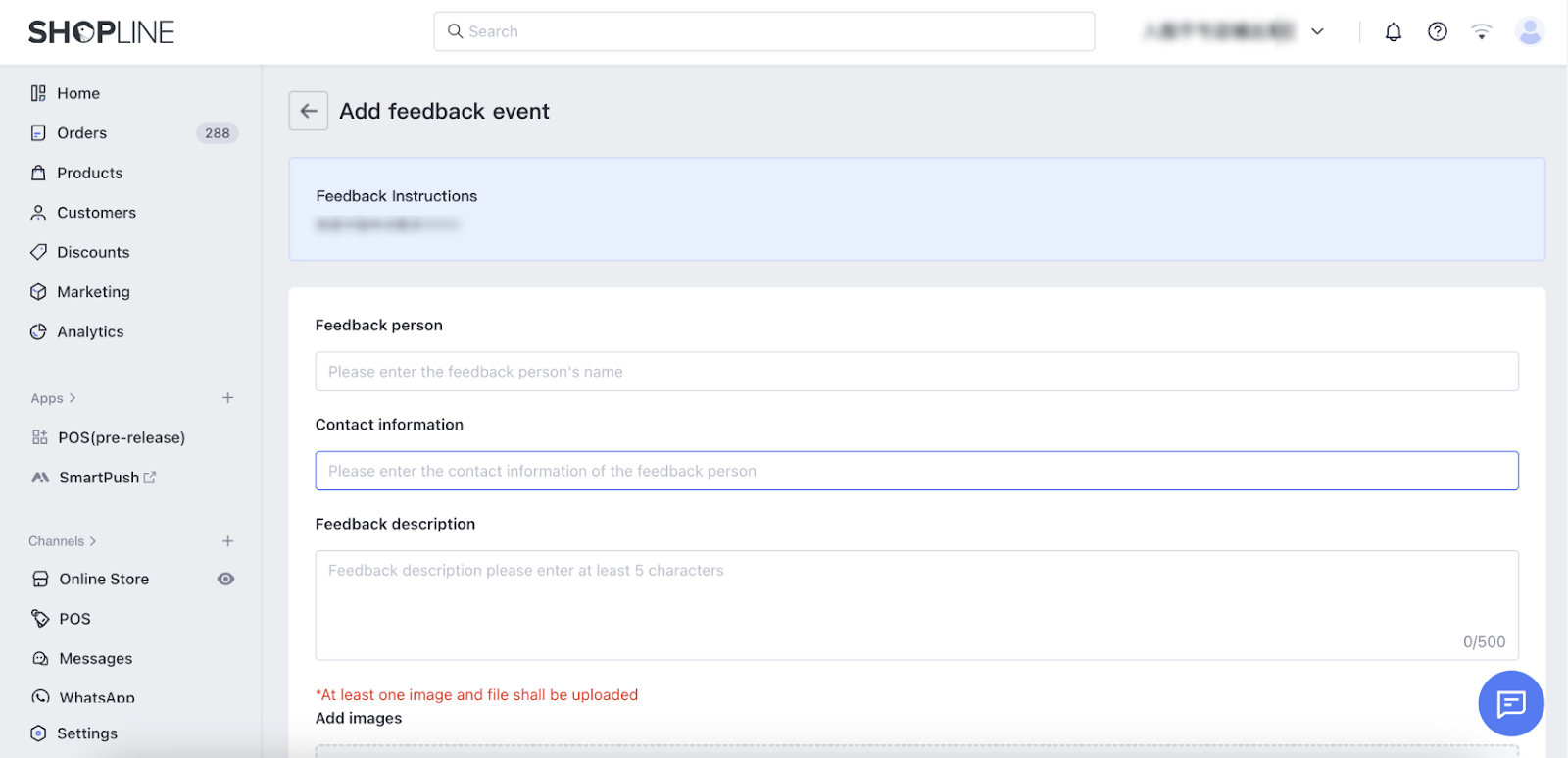This screenshot has width=1568, height=758.
Task: Open the Discounts menu item
Action: (x=93, y=253)
